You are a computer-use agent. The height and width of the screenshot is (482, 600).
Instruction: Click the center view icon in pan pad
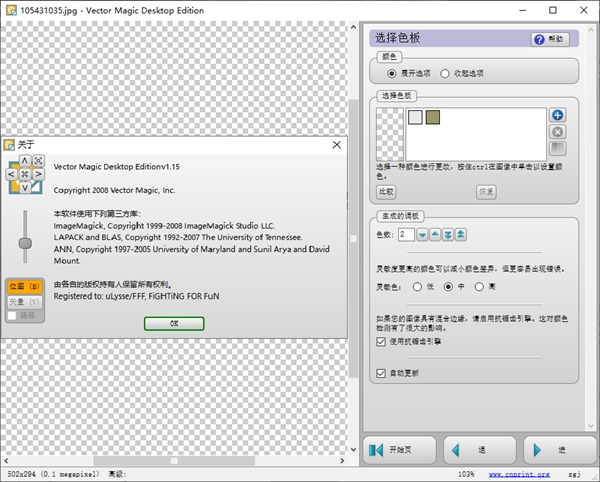point(25,174)
